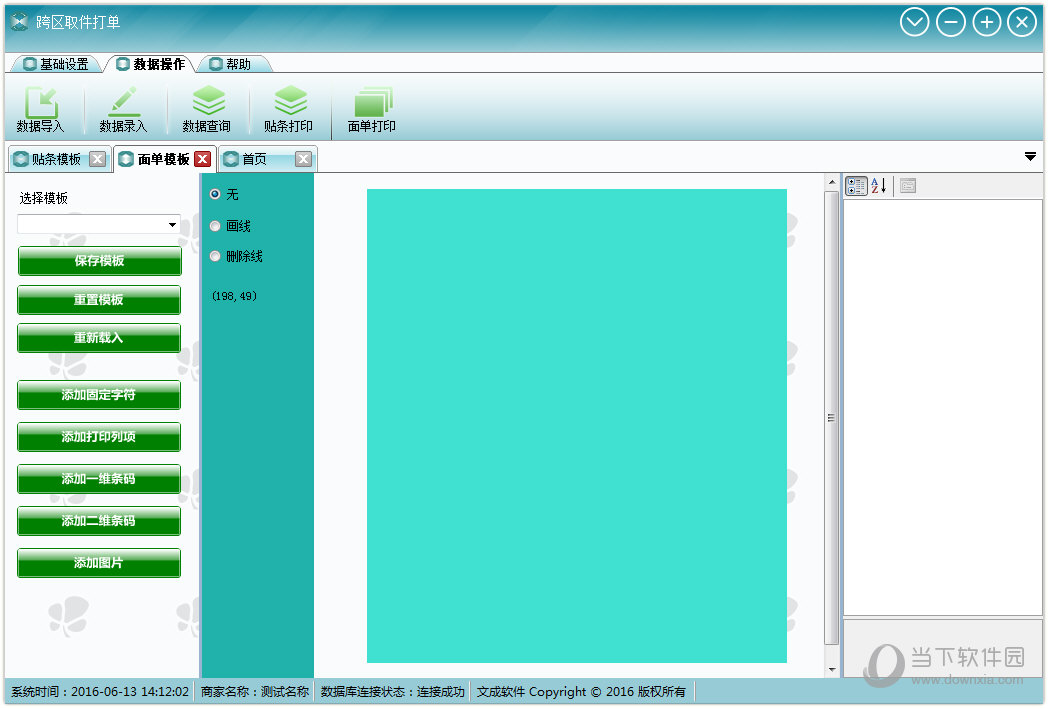
Task: Select the 无 radio option
Action: pyautogui.click(x=215, y=194)
